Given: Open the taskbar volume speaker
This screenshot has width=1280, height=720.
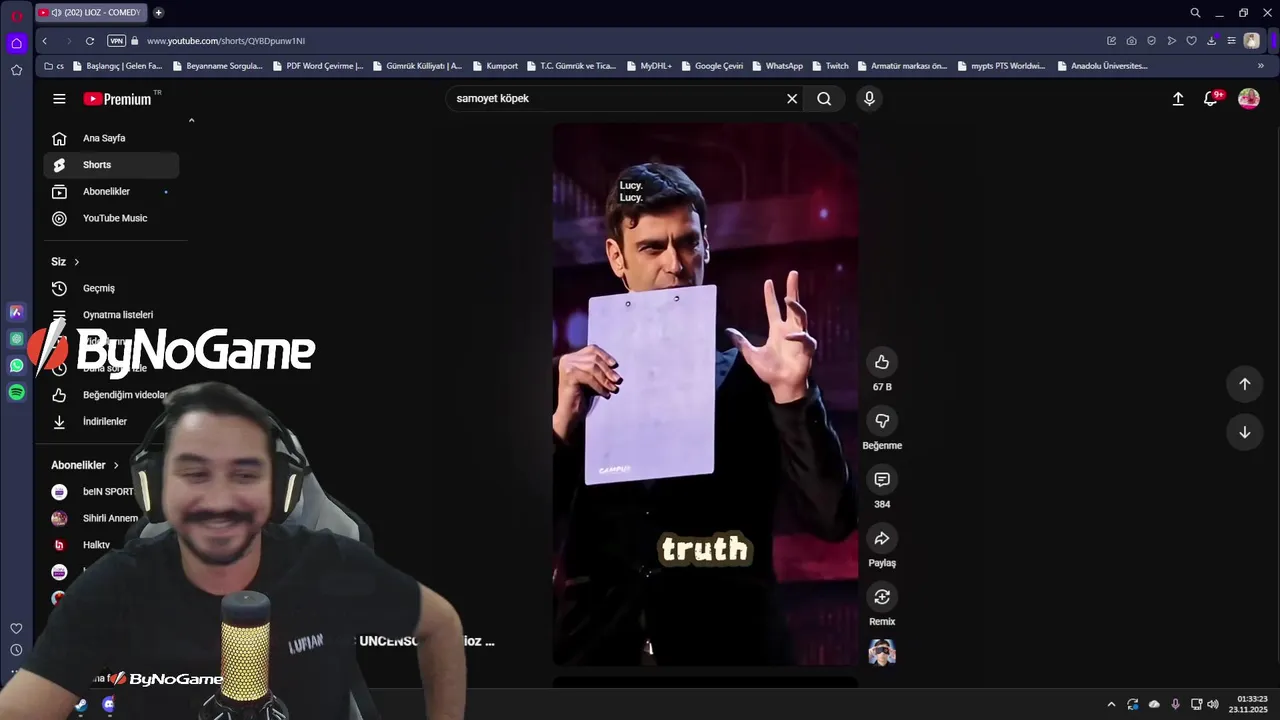Looking at the screenshot, I should [1213, 704].
